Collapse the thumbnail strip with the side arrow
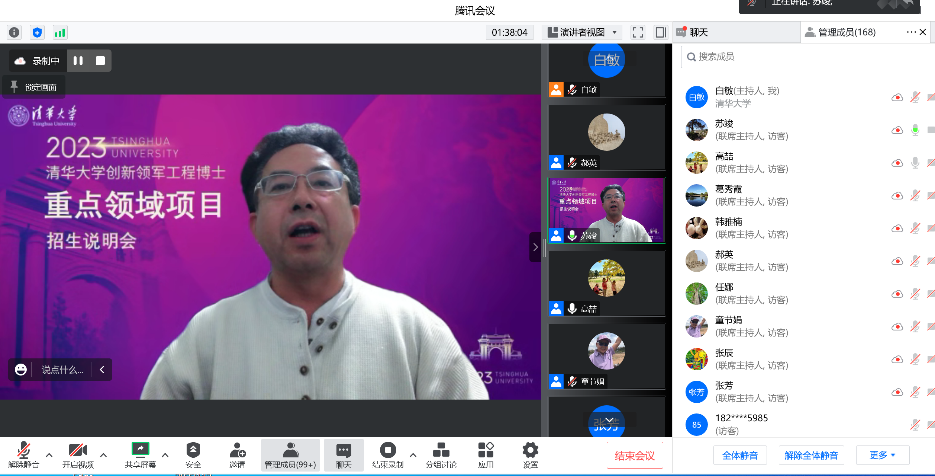The height and width of the screenshot is (476, 935). (535, 247)
